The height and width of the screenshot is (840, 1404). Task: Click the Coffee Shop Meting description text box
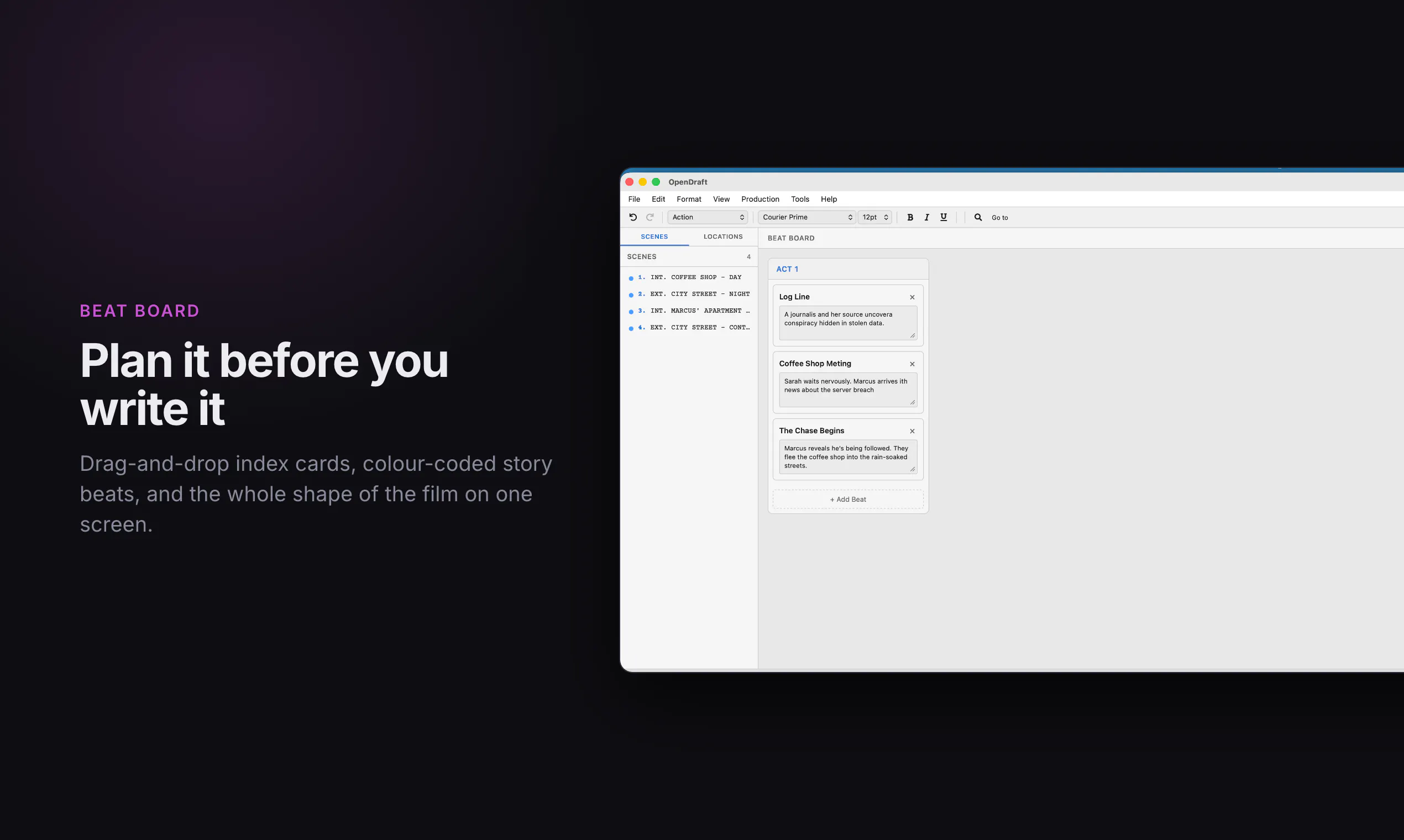click(847, 390)
